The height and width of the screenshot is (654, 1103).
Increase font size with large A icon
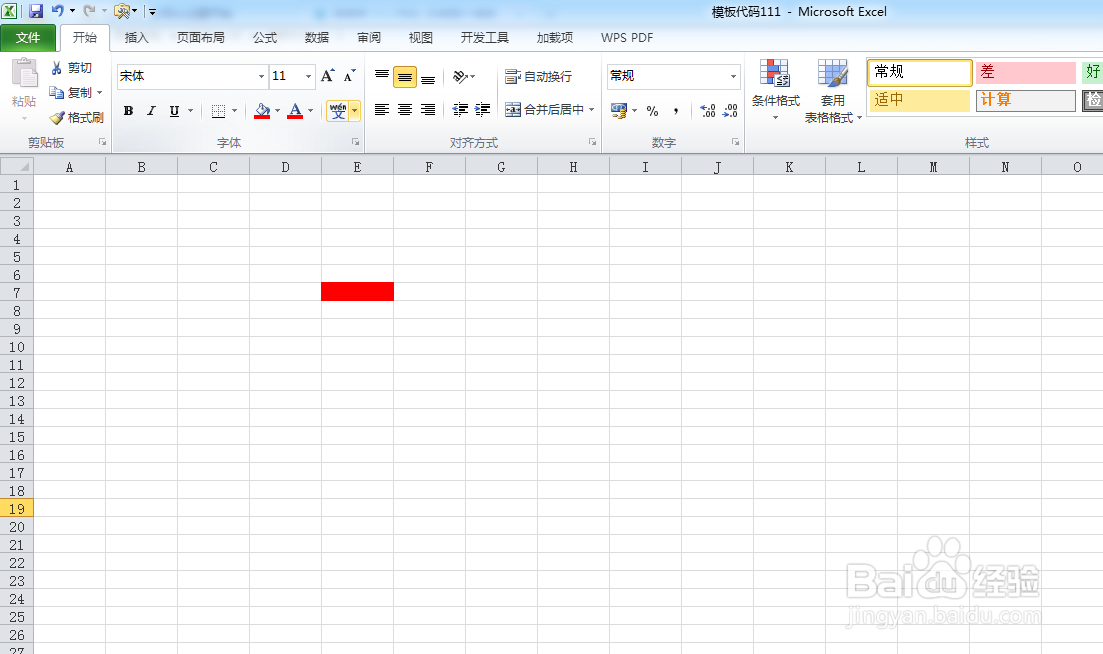(328, 75)
